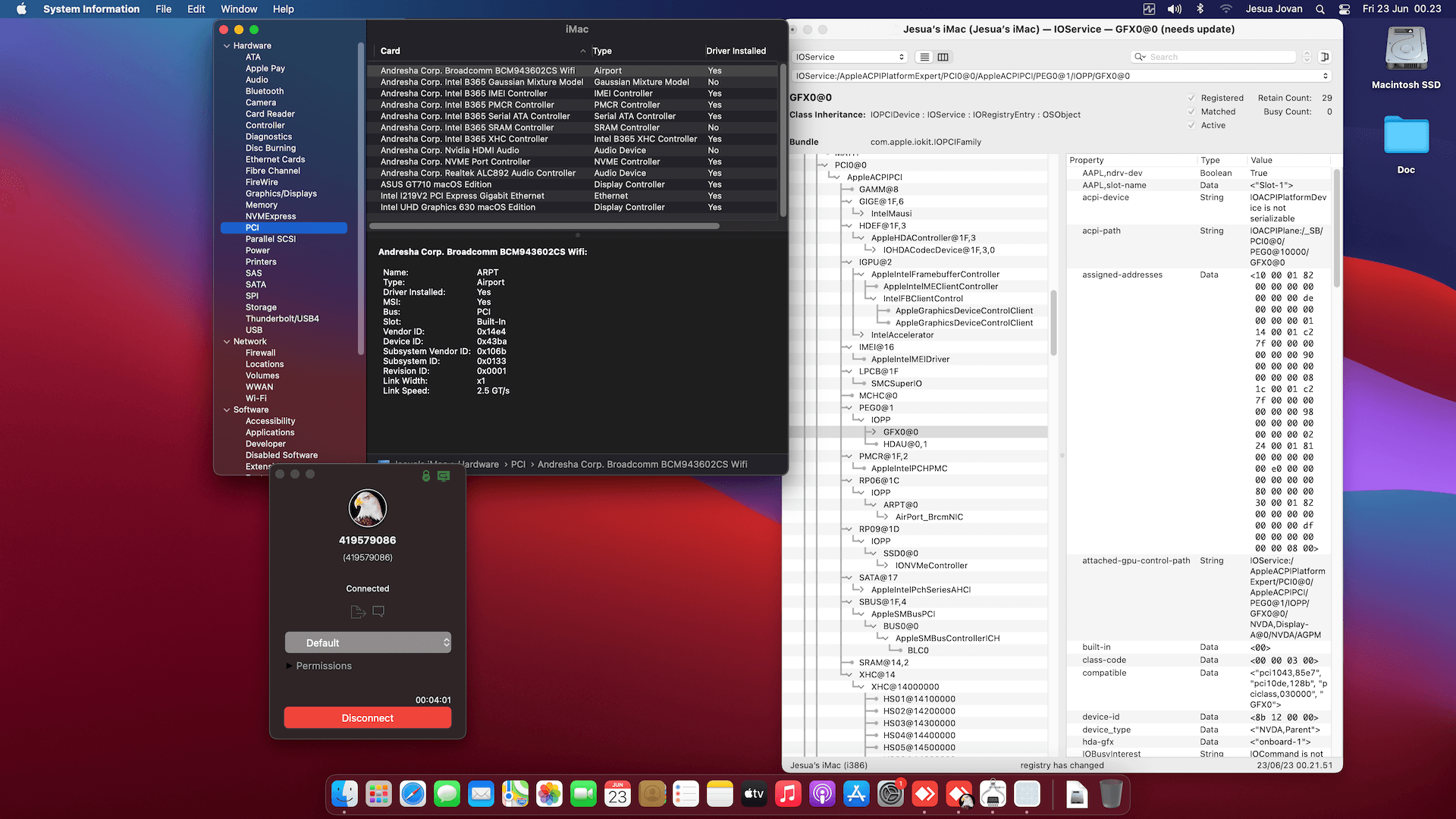Image resolution: width=1456 pixels, height=819 pixels.
Task: Click the green lock icon in AnyDesk window
Action: [x=426, y=475]
